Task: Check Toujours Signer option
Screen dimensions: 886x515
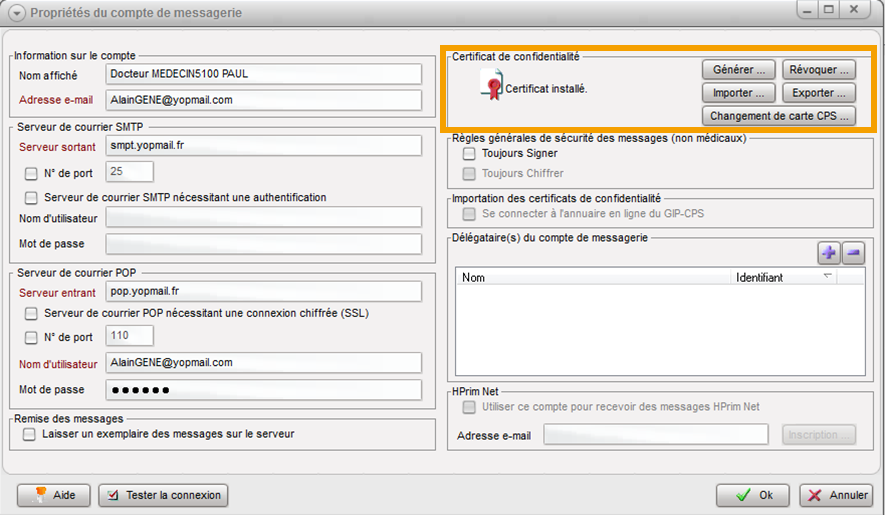Action: 469,154
